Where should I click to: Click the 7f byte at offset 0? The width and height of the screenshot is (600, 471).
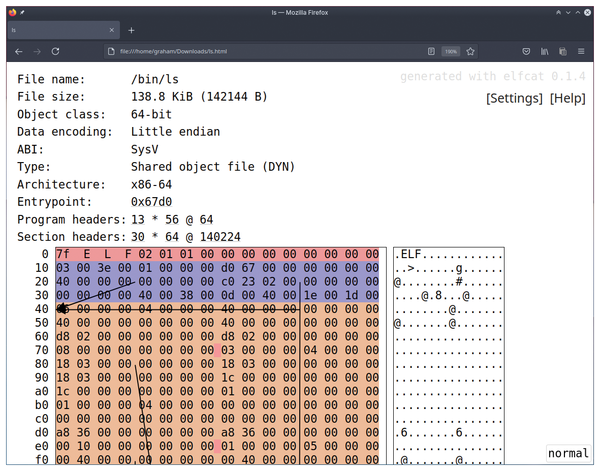(x=63, y=255)
